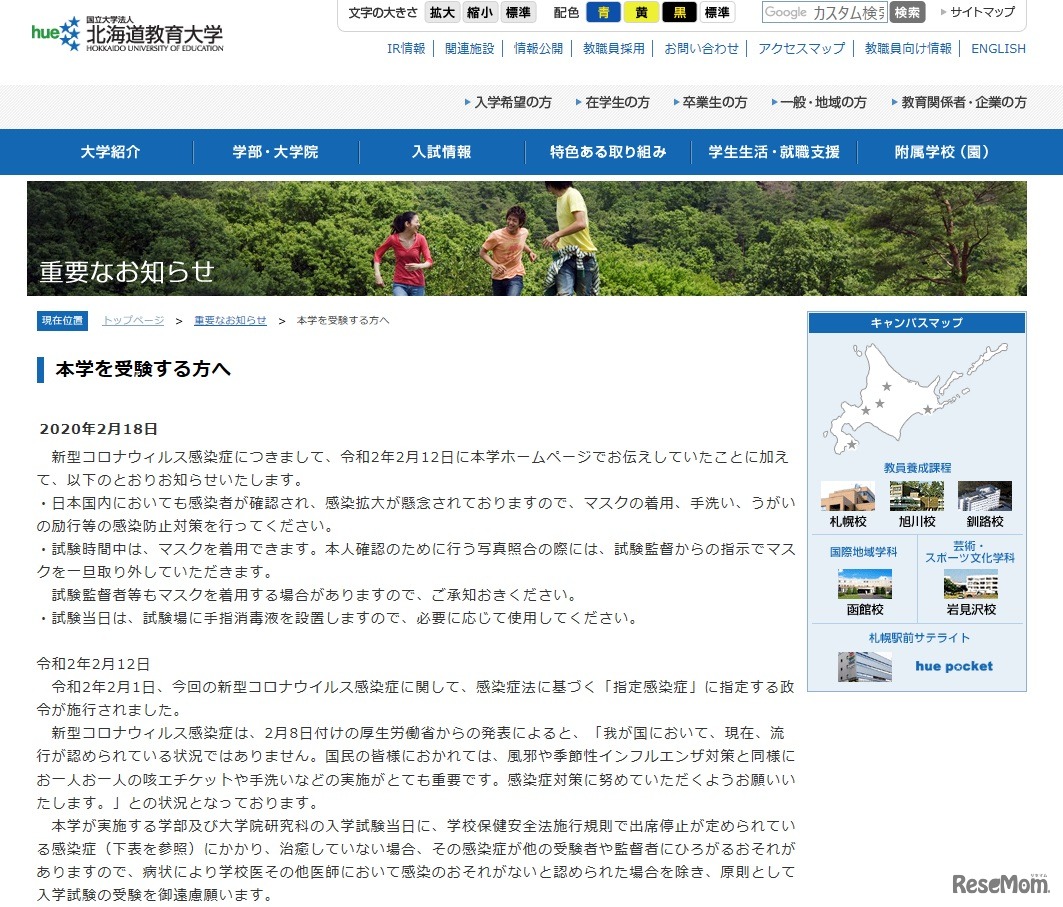1063x907 pixels.
Task: Expand the 卒業生の方 menu
Action: coord(715,101)
